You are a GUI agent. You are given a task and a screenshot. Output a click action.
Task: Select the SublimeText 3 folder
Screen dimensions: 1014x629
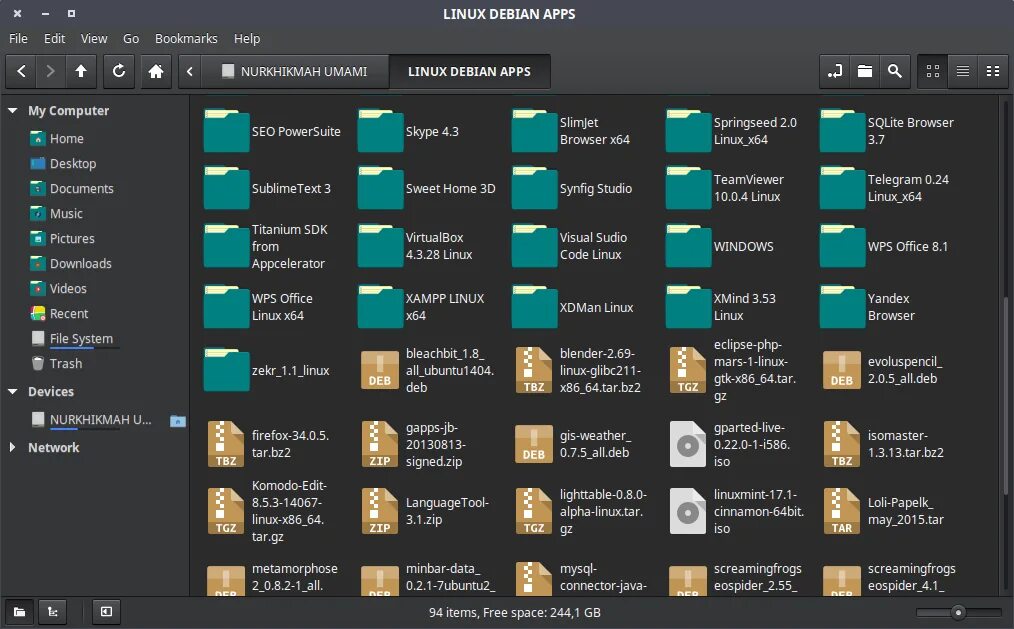267,188
